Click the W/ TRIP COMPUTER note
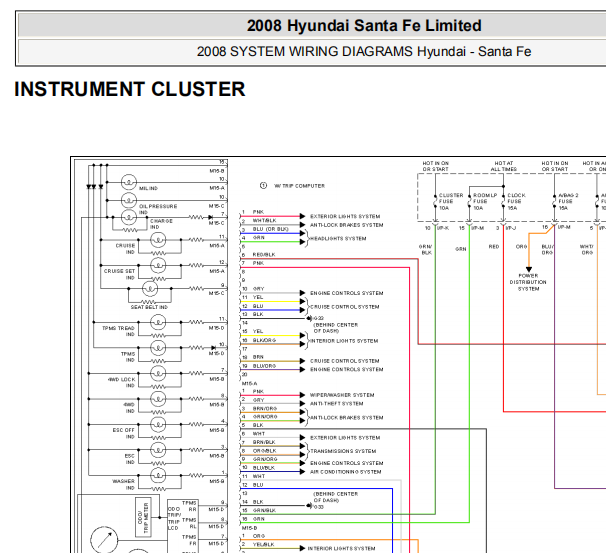Screen dimensions: 606x553 [300, 186]
